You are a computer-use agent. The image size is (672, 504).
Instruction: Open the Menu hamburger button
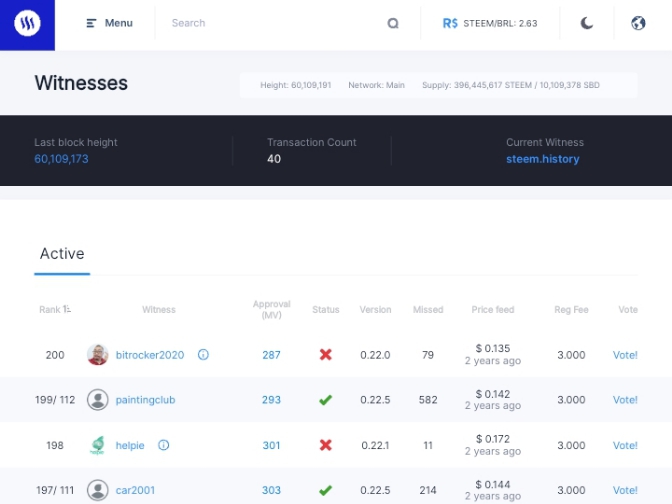coord(110,23)
